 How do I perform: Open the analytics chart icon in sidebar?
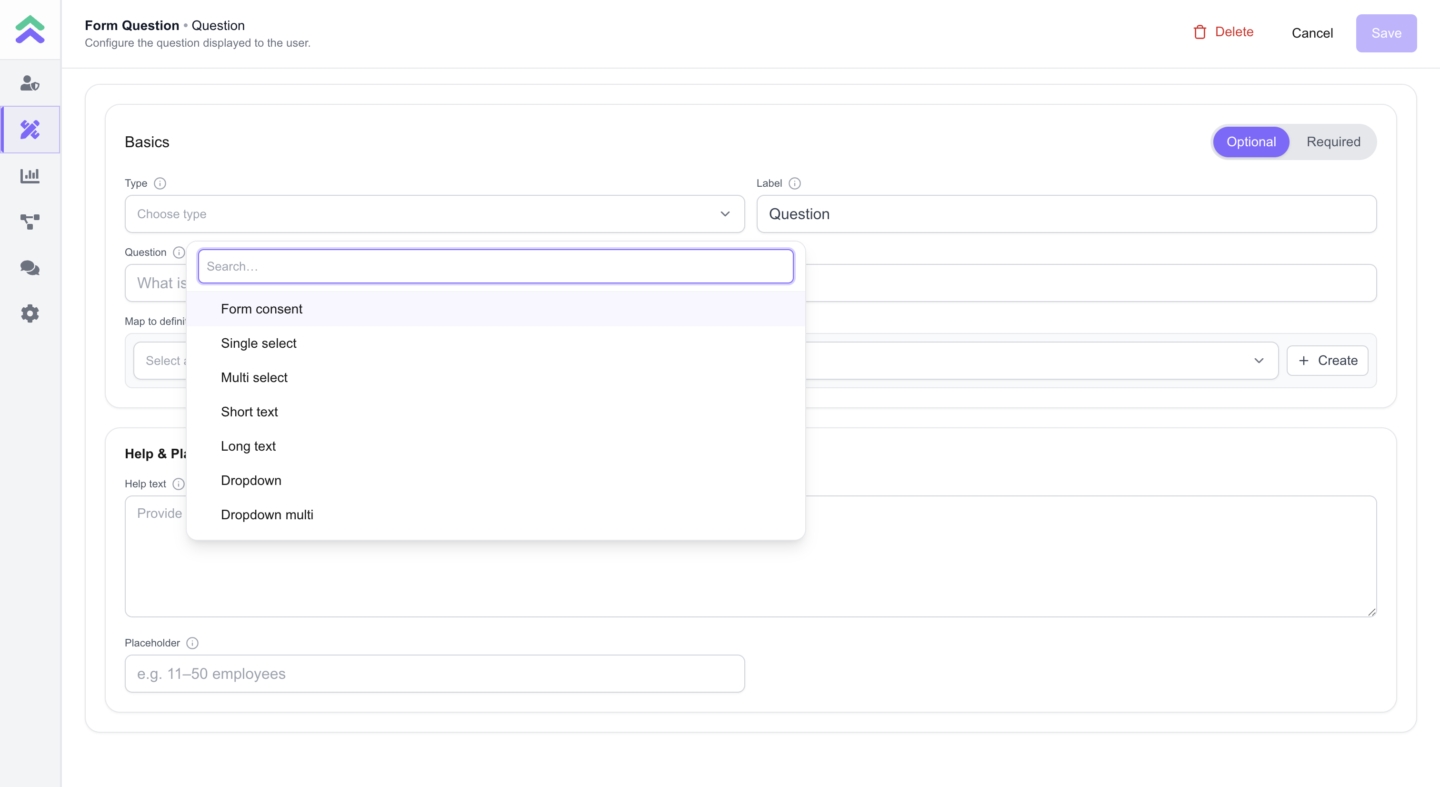pyautogui.click(x=30, y=176)
